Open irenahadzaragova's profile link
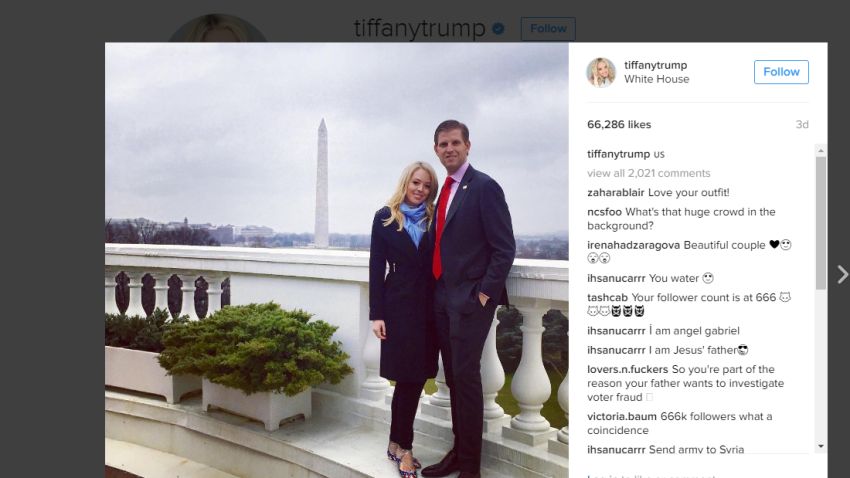The height and width of the screenshot is (478, 850). click(x=634, y=245)
